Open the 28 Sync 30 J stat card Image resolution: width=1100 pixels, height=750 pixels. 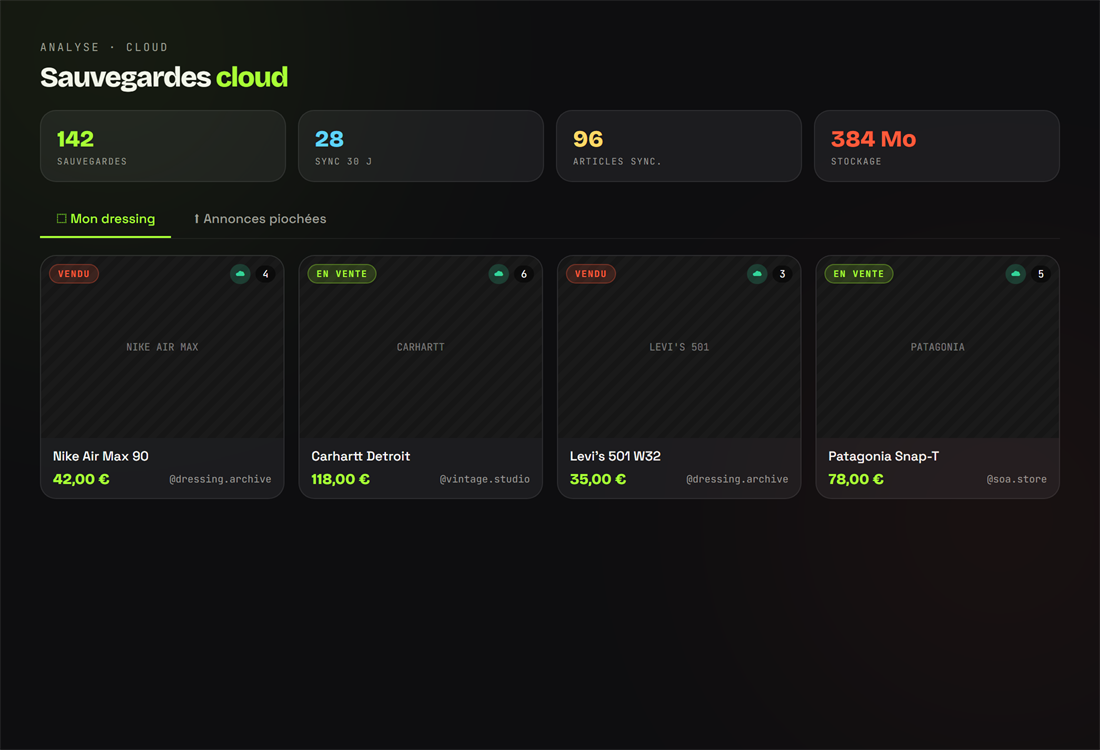[421, 146]
